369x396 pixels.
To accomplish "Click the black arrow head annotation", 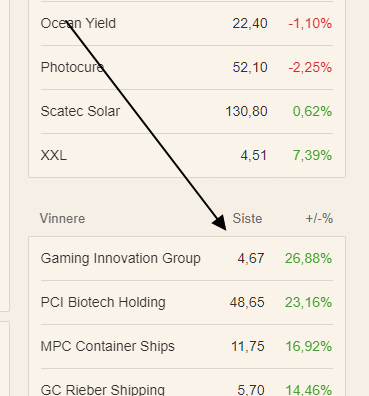I will (221, 222).
